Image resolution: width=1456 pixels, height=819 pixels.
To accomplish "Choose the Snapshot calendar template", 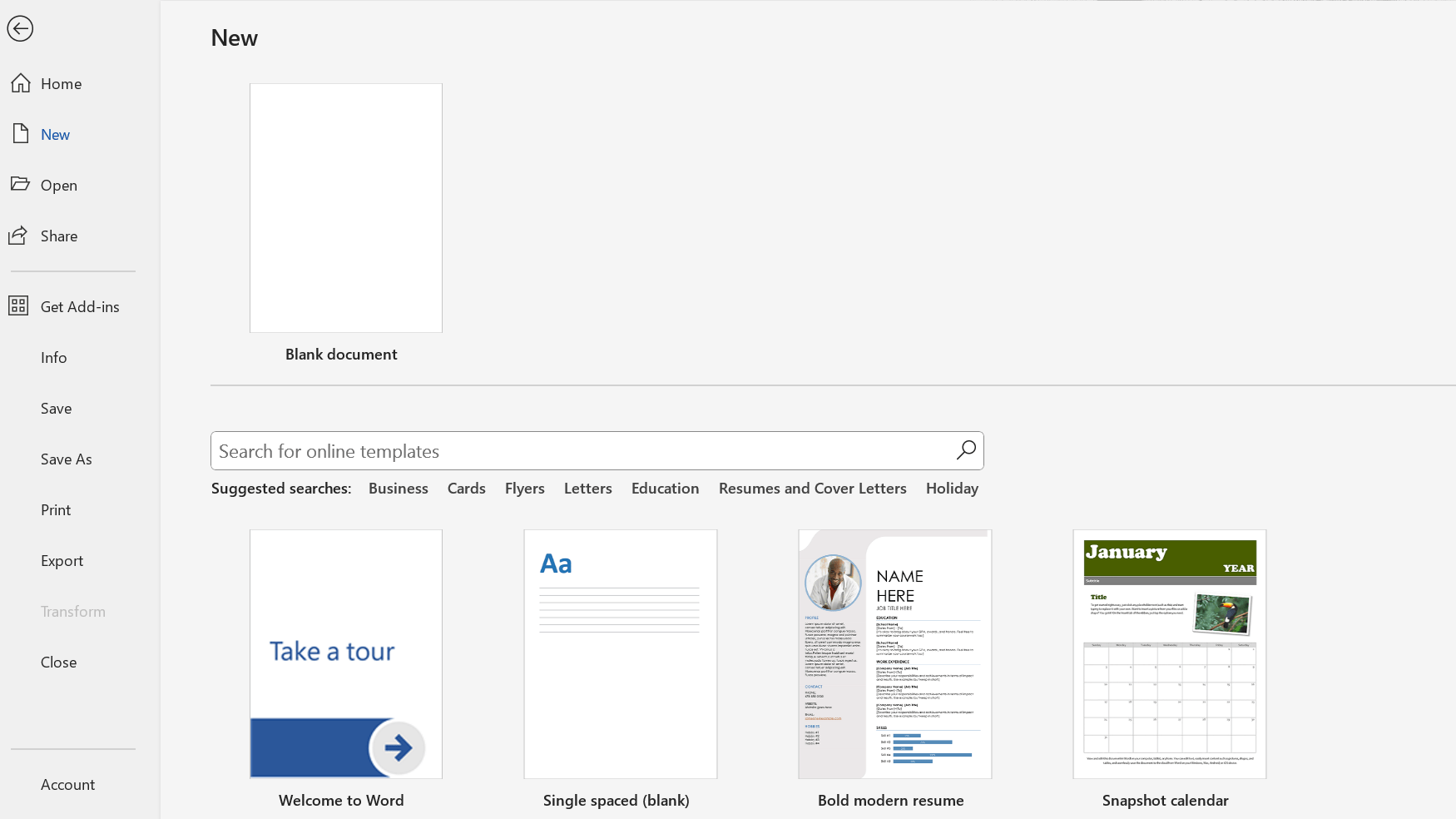I will (x=1170, y=654).
